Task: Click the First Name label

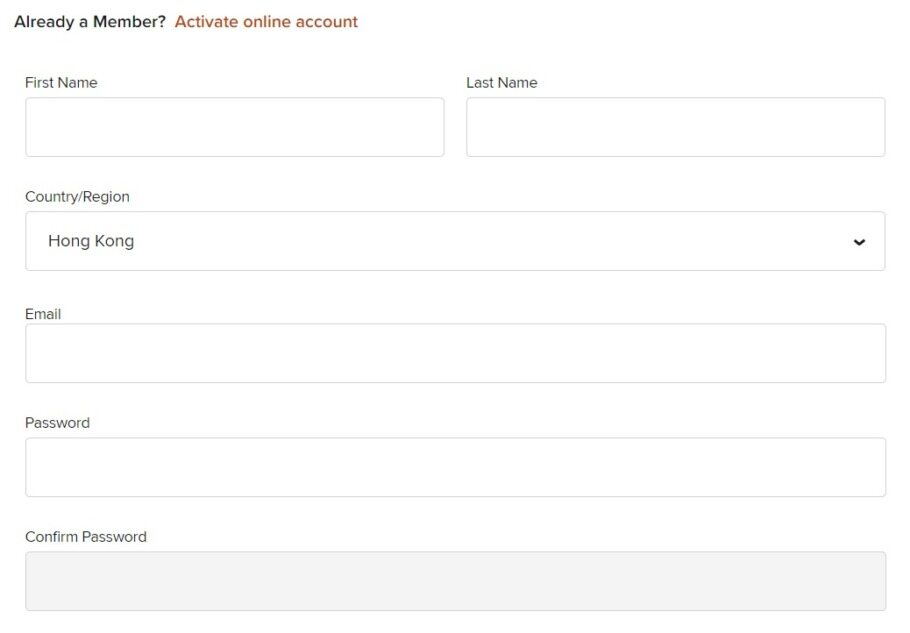Action: [x=61, y=82]
